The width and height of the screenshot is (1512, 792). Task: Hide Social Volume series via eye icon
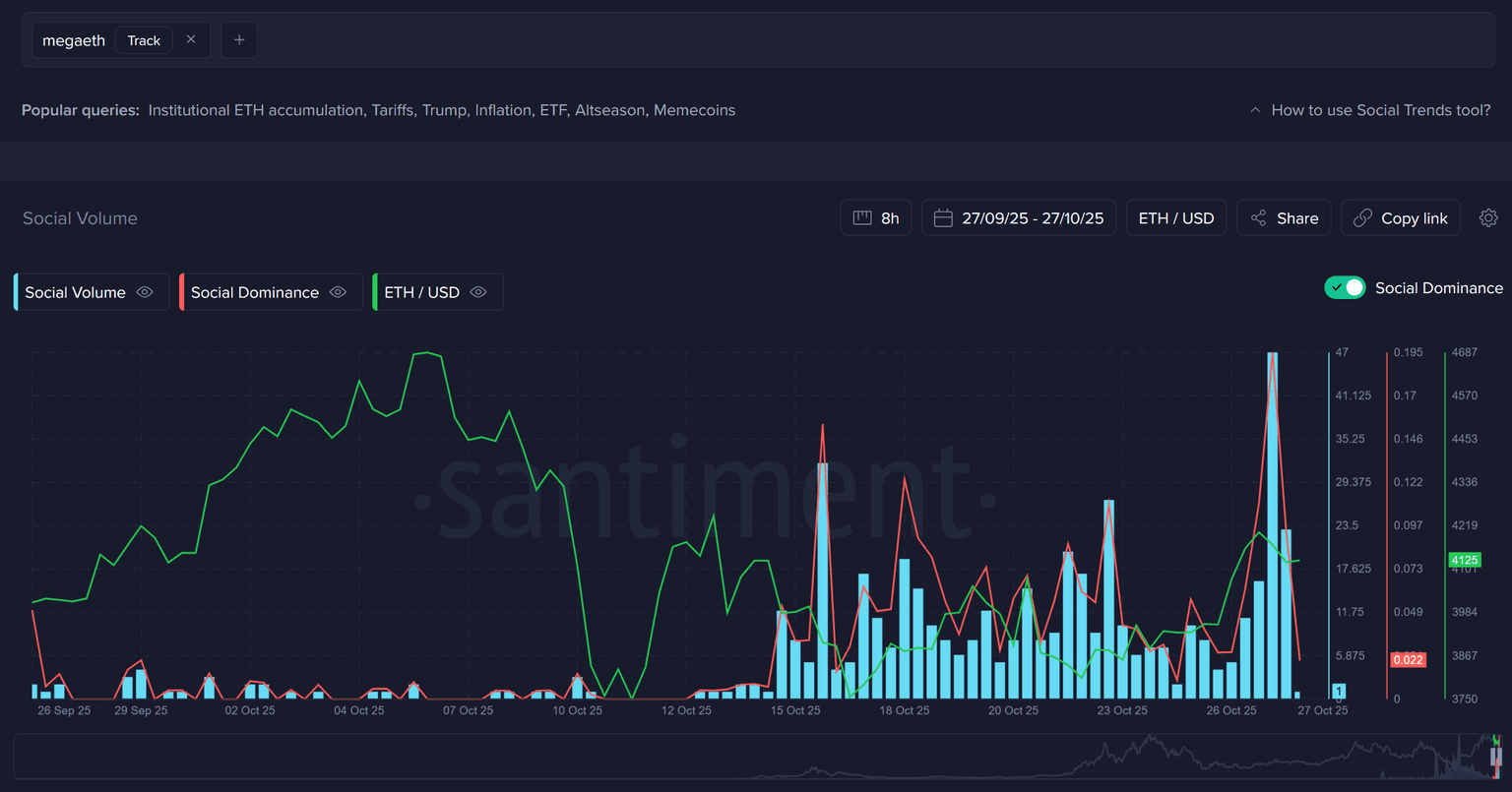(145, 292)
